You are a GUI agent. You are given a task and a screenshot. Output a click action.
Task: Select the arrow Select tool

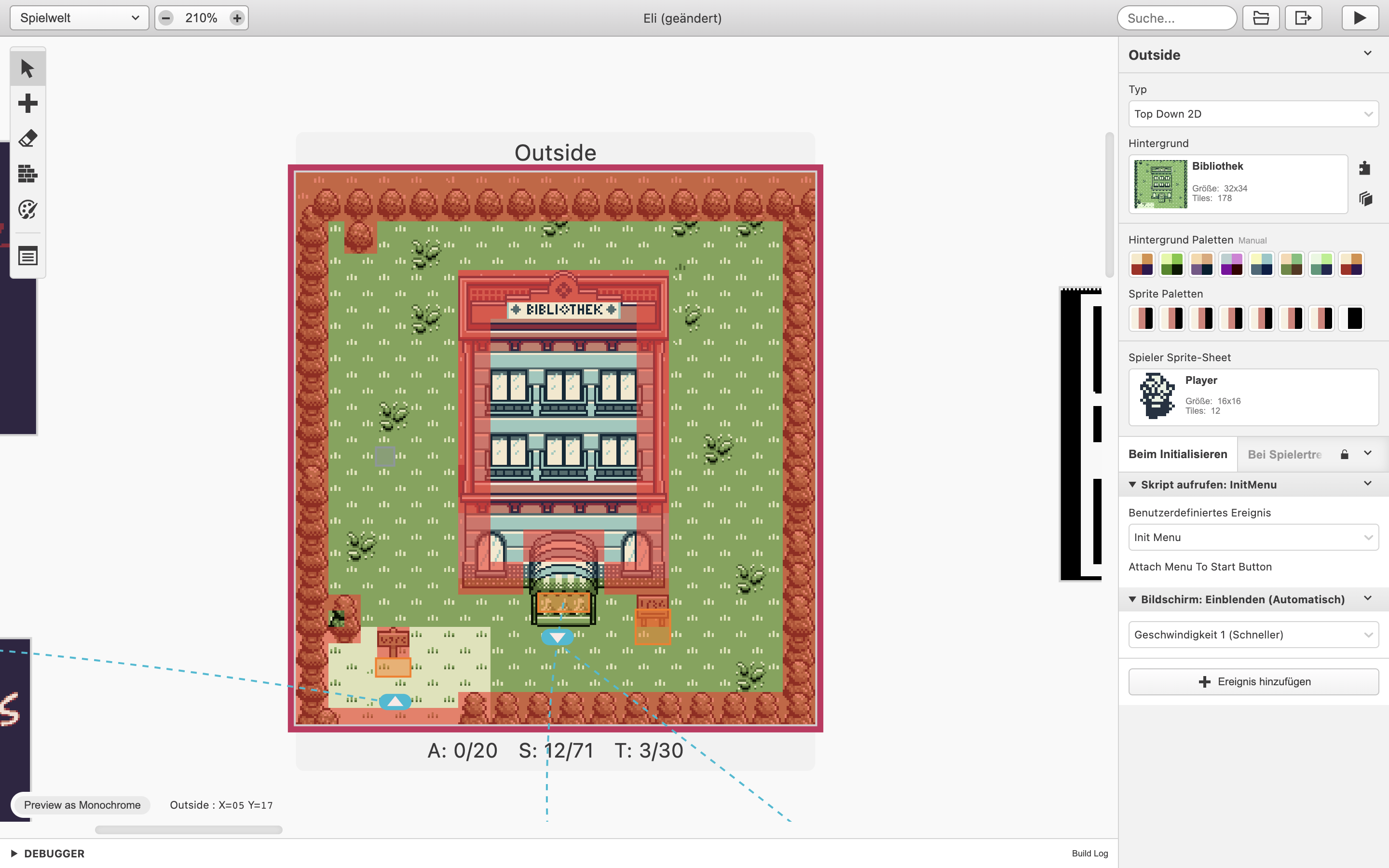pyautogui.click(x=27, y=68)
